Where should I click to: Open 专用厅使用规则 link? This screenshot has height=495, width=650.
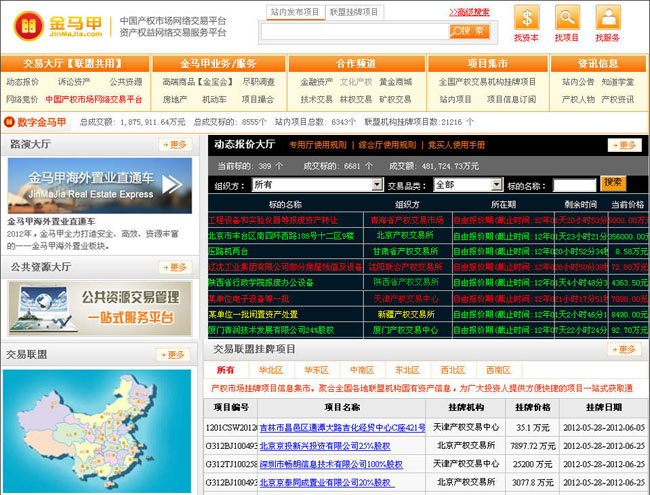[x=317, y=145]
